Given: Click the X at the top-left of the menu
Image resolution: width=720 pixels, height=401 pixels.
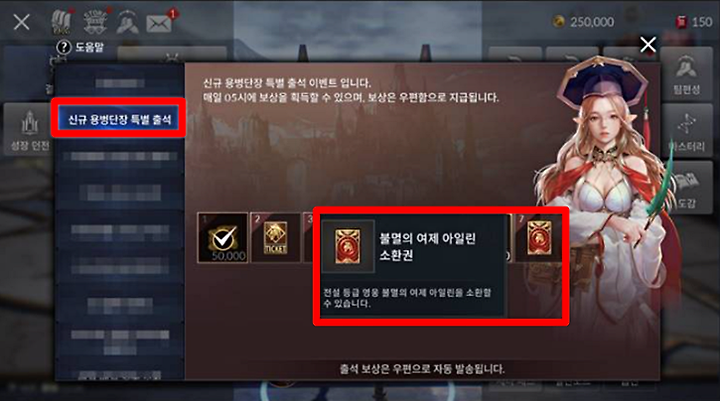Looking at the screenshot, I should pos(21,22).
